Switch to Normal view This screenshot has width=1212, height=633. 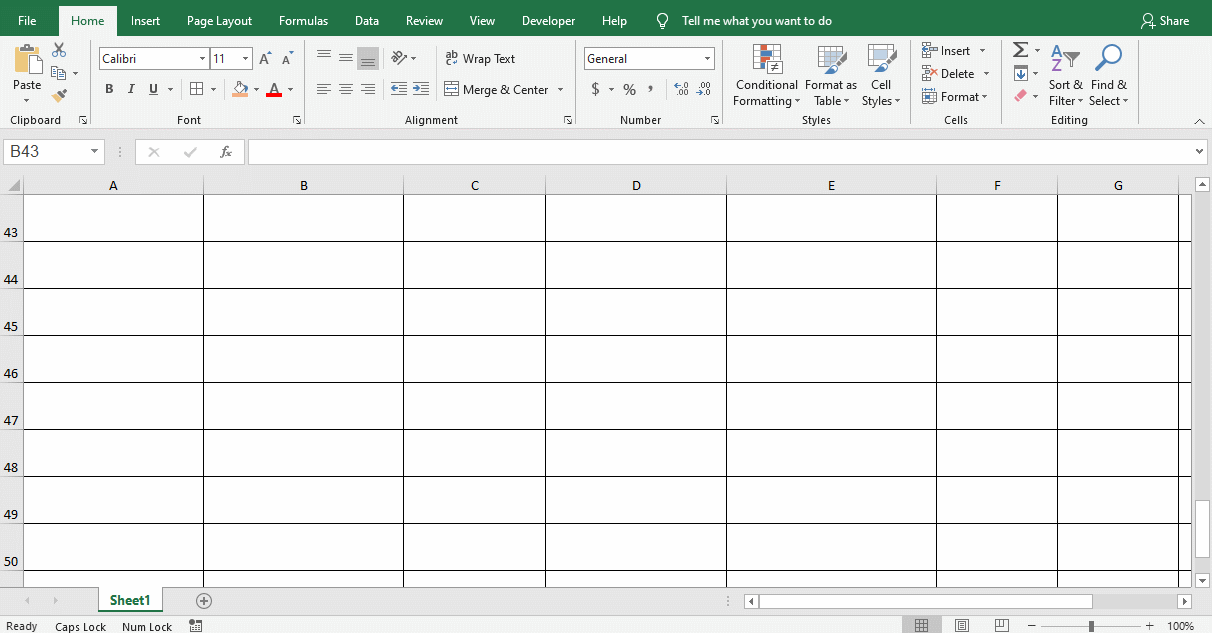922,626
